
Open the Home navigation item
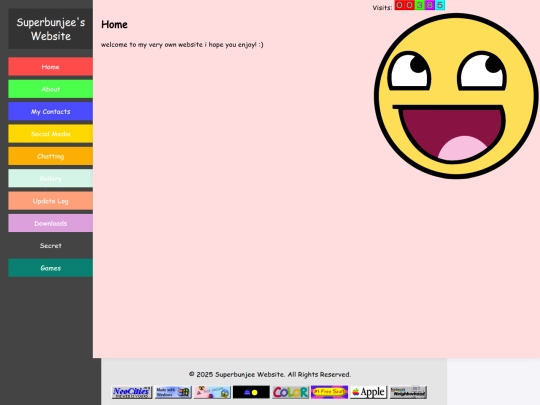tap(50, 66)
